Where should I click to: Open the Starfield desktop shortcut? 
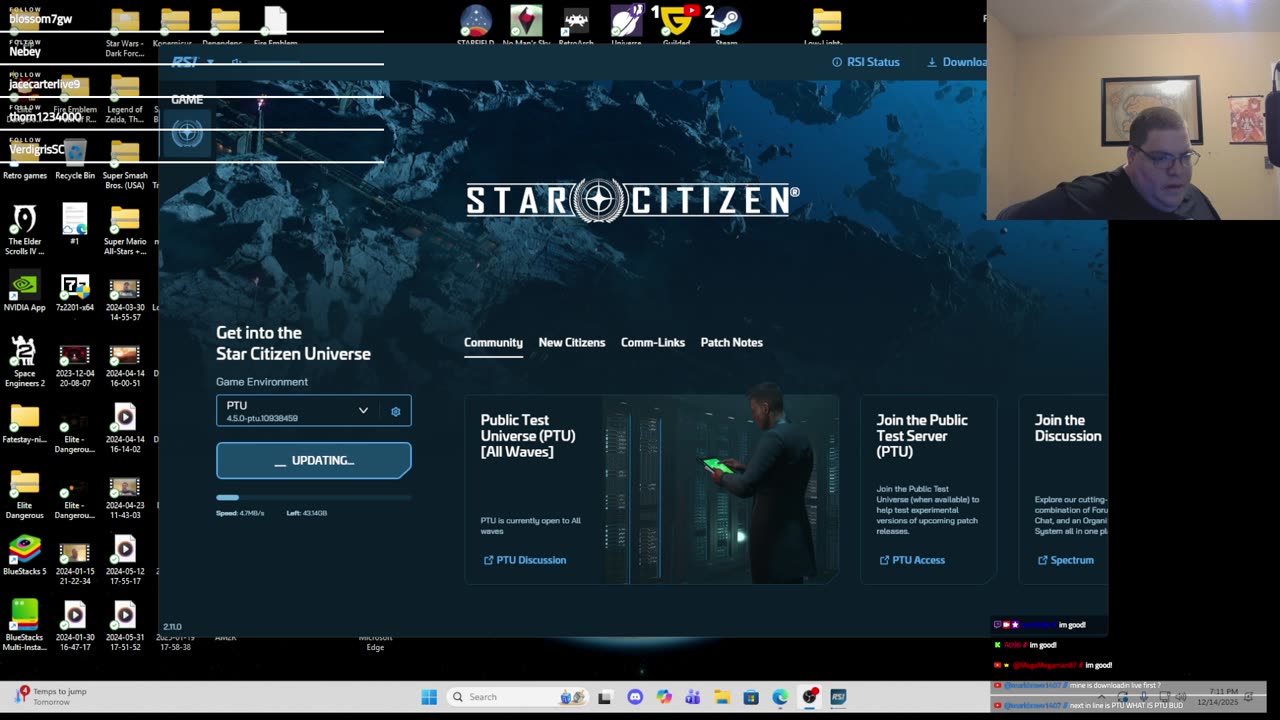tap(475, 25)
